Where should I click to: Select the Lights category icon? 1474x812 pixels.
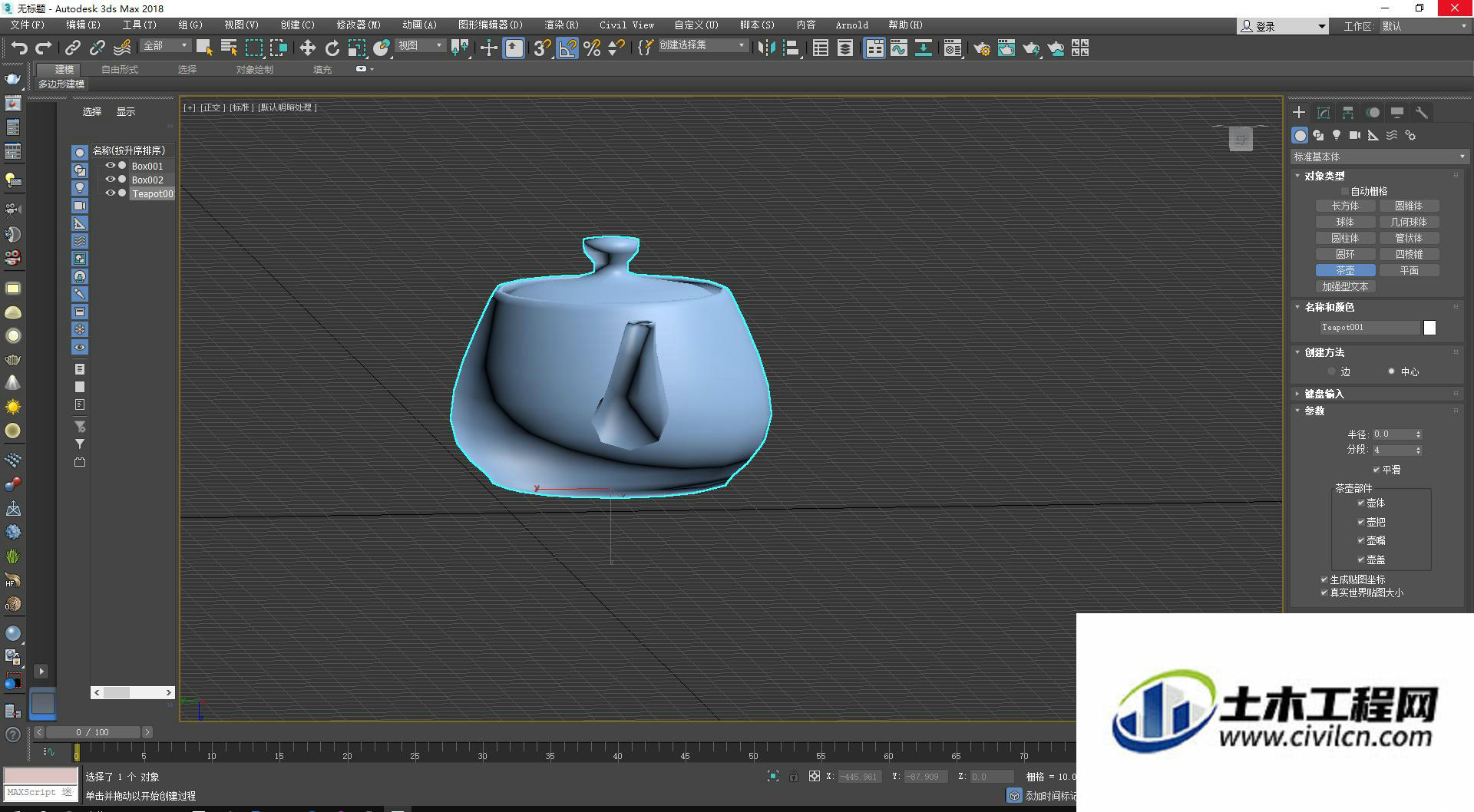pos(1337,135)
